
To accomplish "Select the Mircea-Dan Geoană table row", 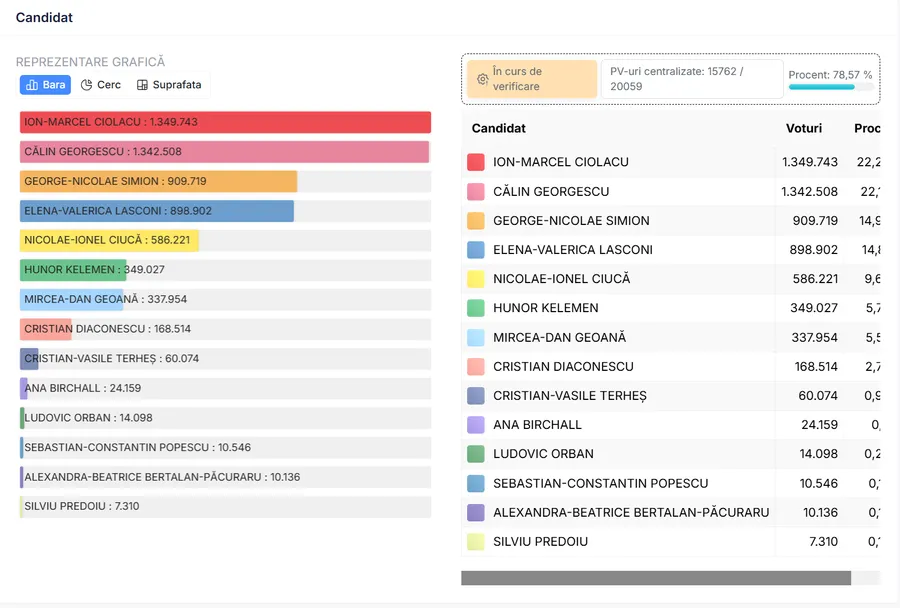I will pos(620,337).
